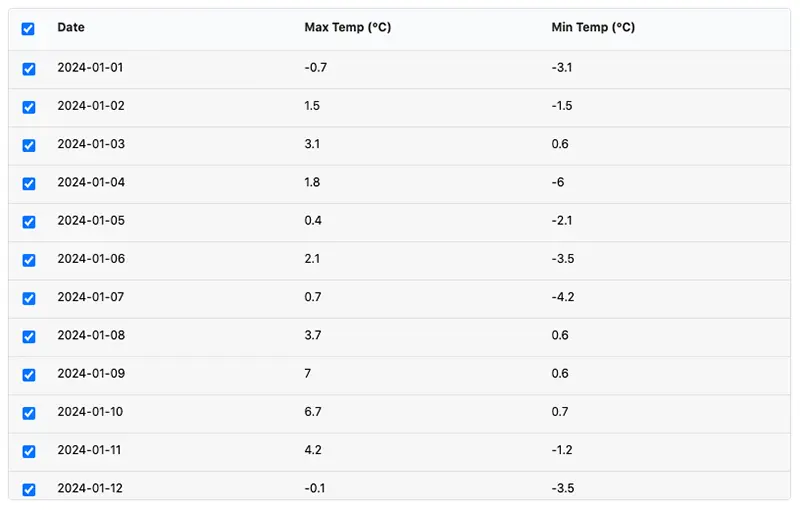Click the min temp value -6
The height and width of the screenshot is (510, 800).
pos(558,182)
